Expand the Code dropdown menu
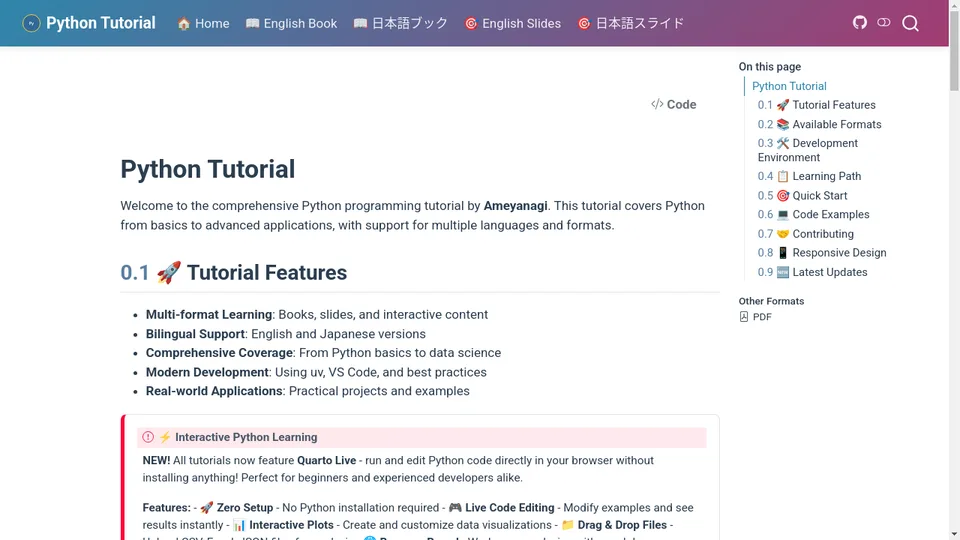The width and height of the screenshot is (960, 540). (673, 105)
